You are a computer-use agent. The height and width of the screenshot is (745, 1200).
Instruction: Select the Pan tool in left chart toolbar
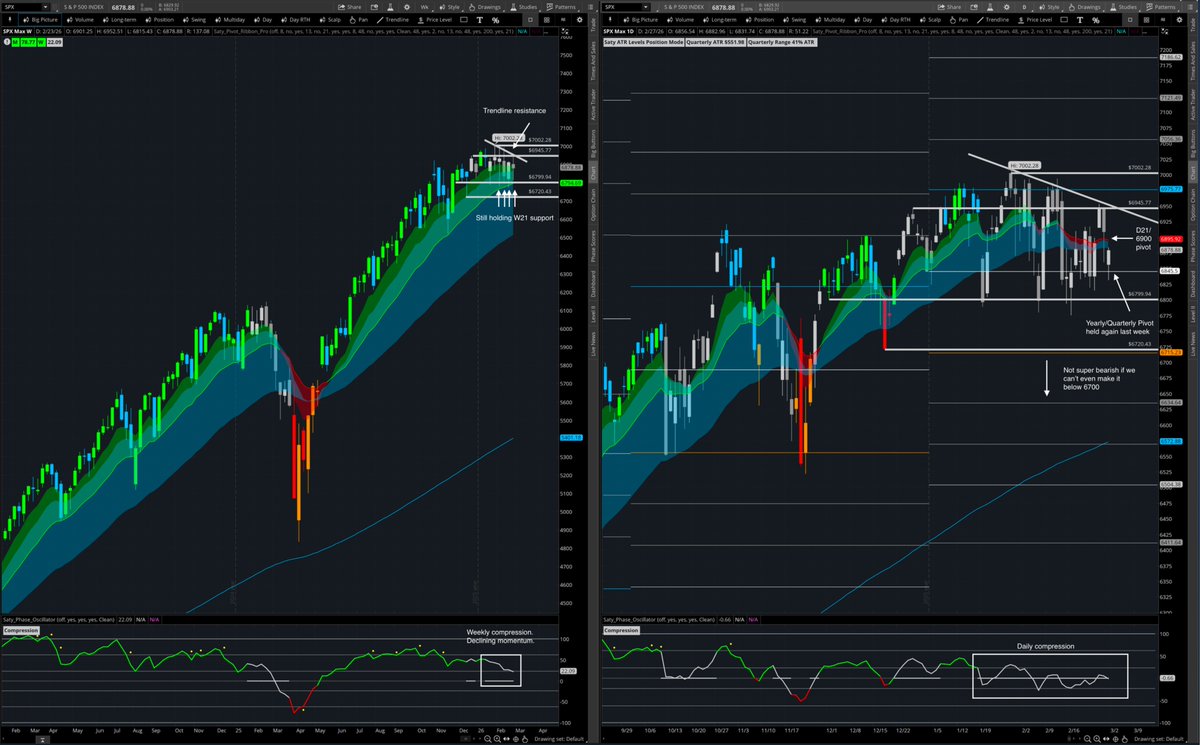coord(360,20)
